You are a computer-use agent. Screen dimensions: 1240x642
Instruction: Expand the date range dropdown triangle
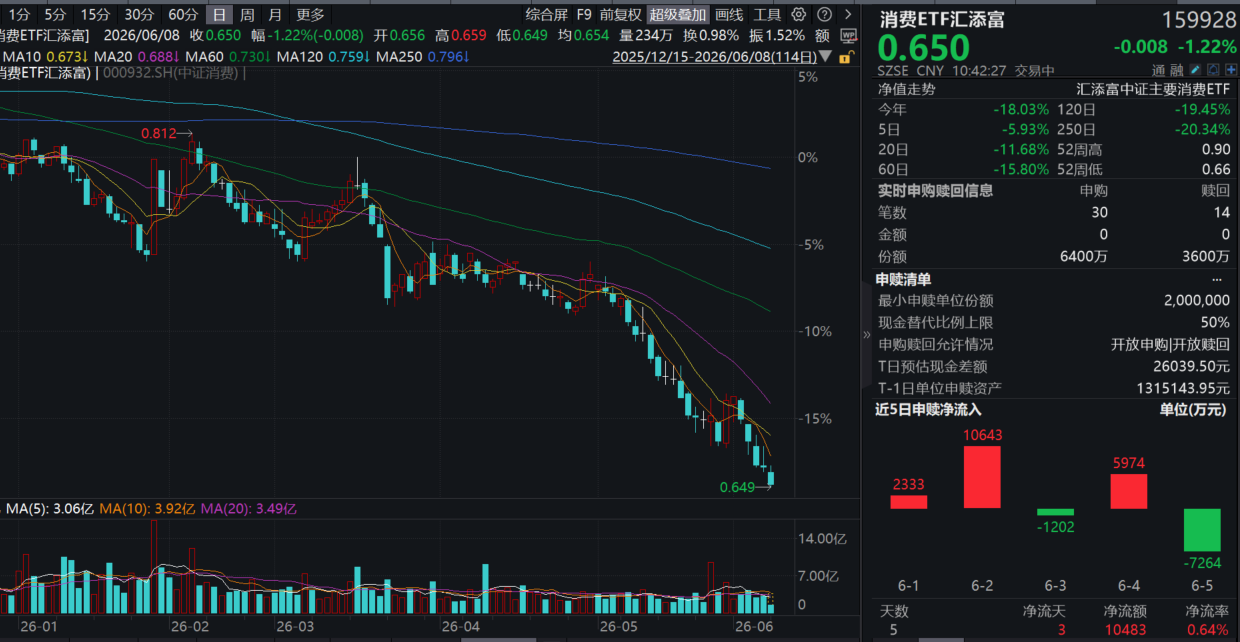[825, 57]
